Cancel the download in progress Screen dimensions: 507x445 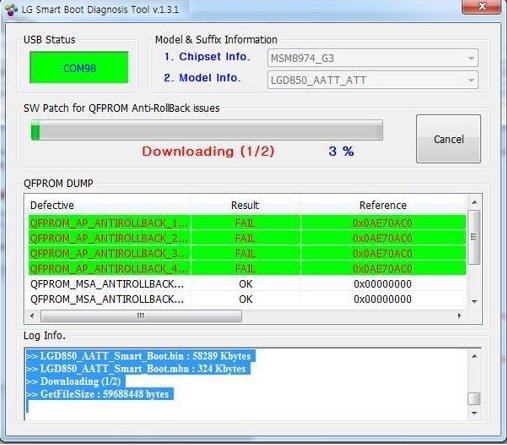pyautogui.click(x=448, y=139)
